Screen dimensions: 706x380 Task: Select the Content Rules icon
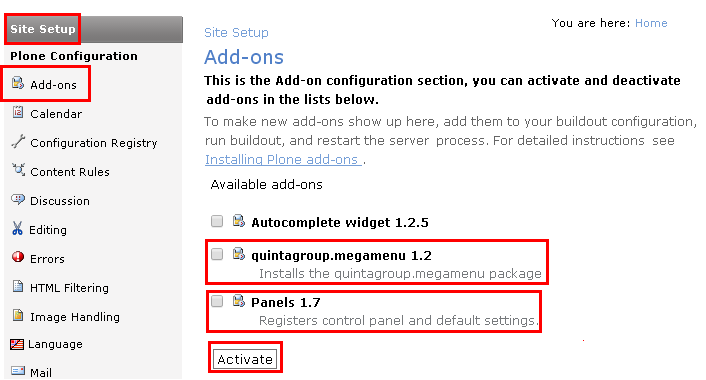pyautogui.click(x=18, y=170)
